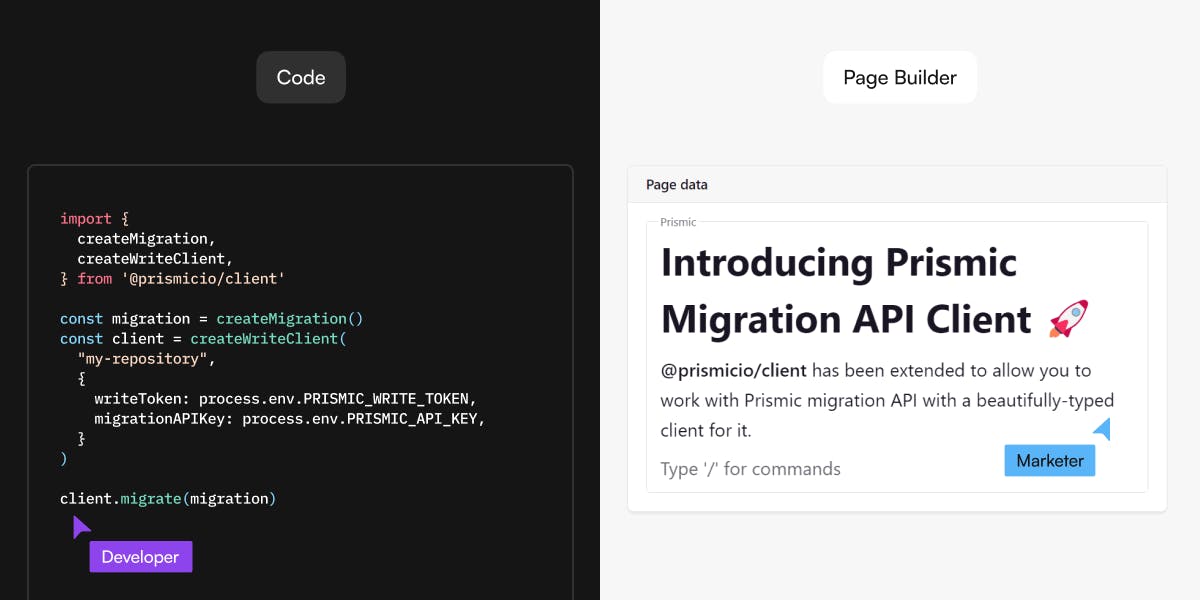Click the Developer cursor label
The width and height of the screenshot is (1200, 600).
(140, 556)
